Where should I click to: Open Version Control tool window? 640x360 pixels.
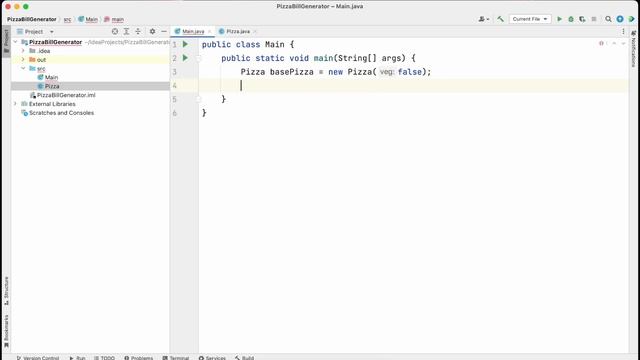tap(38, 358)
